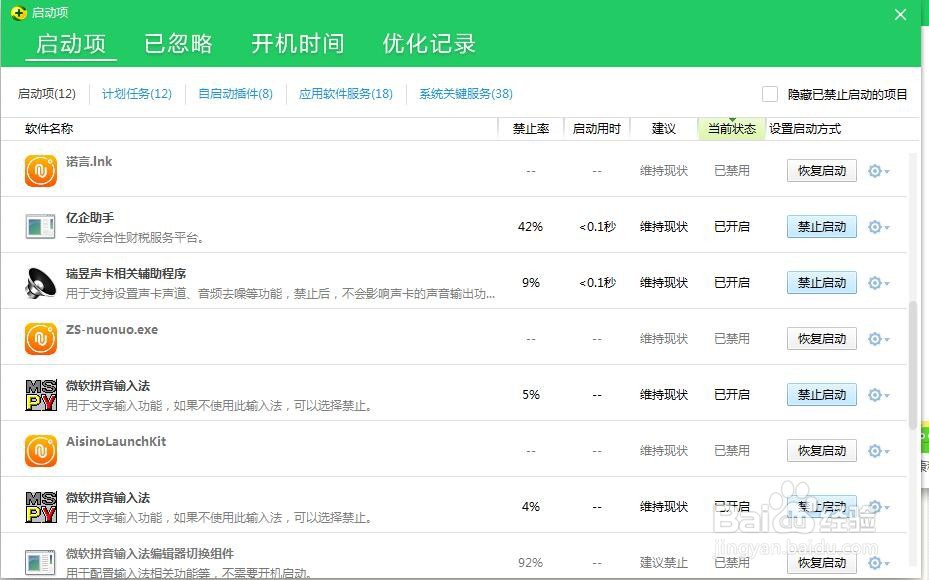Switch to the 启动项 main tab

click(71, 44)
